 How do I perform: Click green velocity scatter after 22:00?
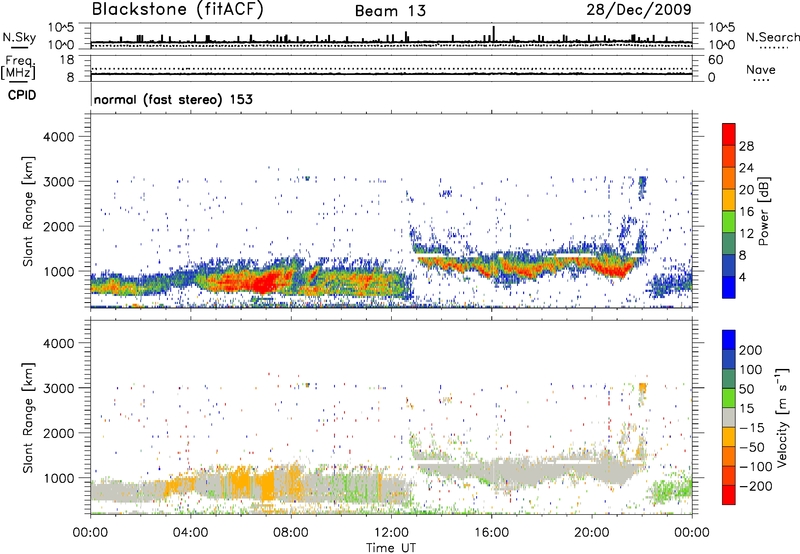[671, 491]
